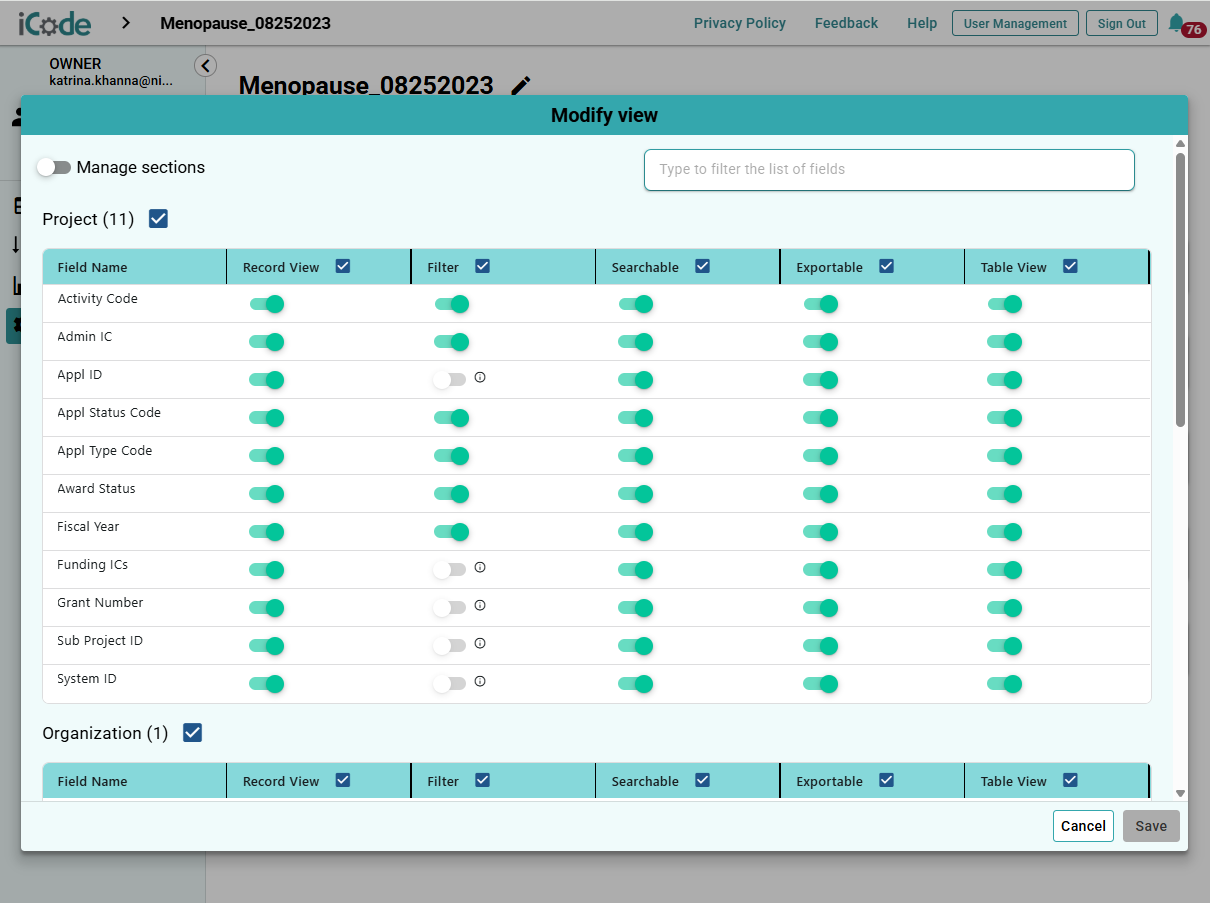Turn off Searchable for Award Status
Viewport: 1210px width, 903px height.
coord(636,494)
